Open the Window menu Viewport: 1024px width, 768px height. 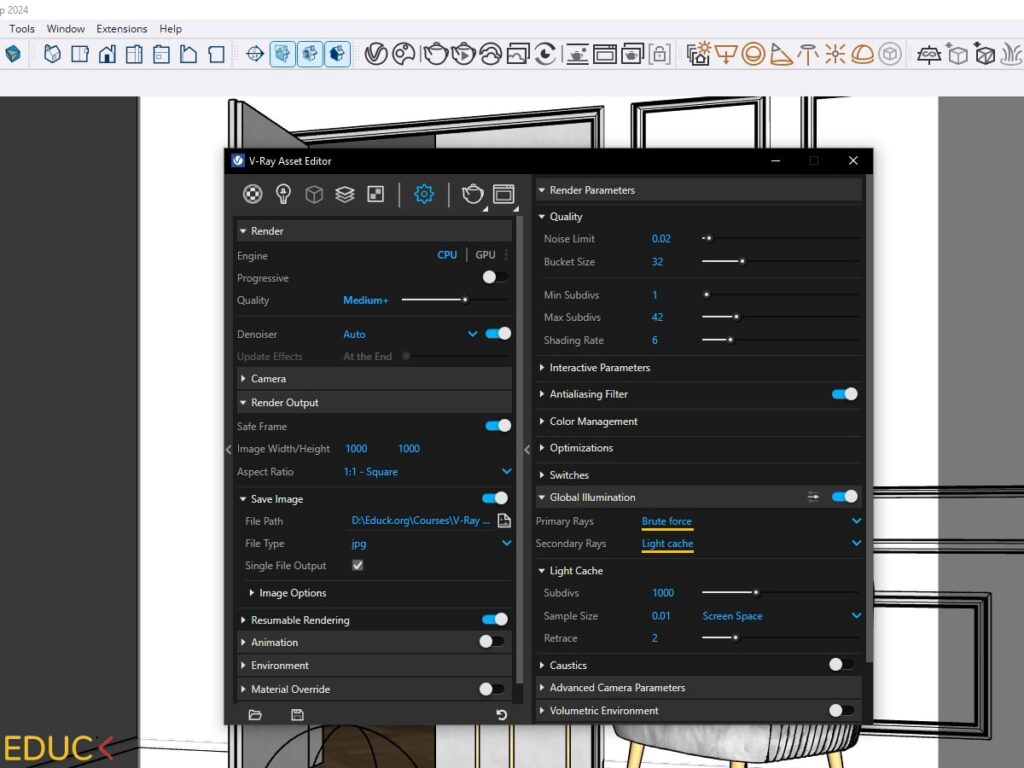tap(66, 29)
